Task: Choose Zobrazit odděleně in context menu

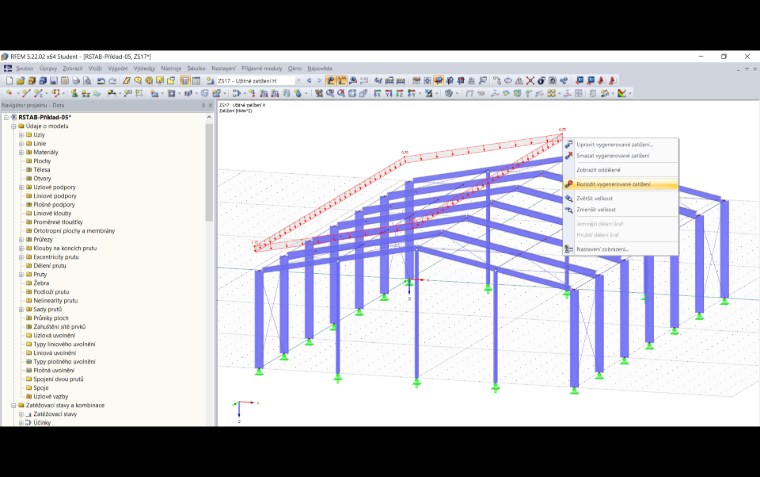Action: [620, 170]
